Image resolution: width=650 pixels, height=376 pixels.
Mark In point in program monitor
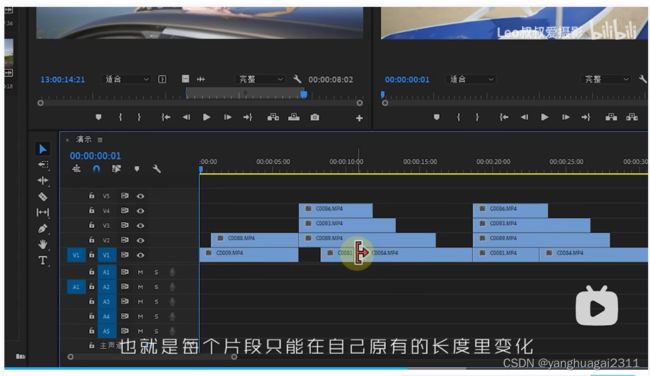pos(458,117)
